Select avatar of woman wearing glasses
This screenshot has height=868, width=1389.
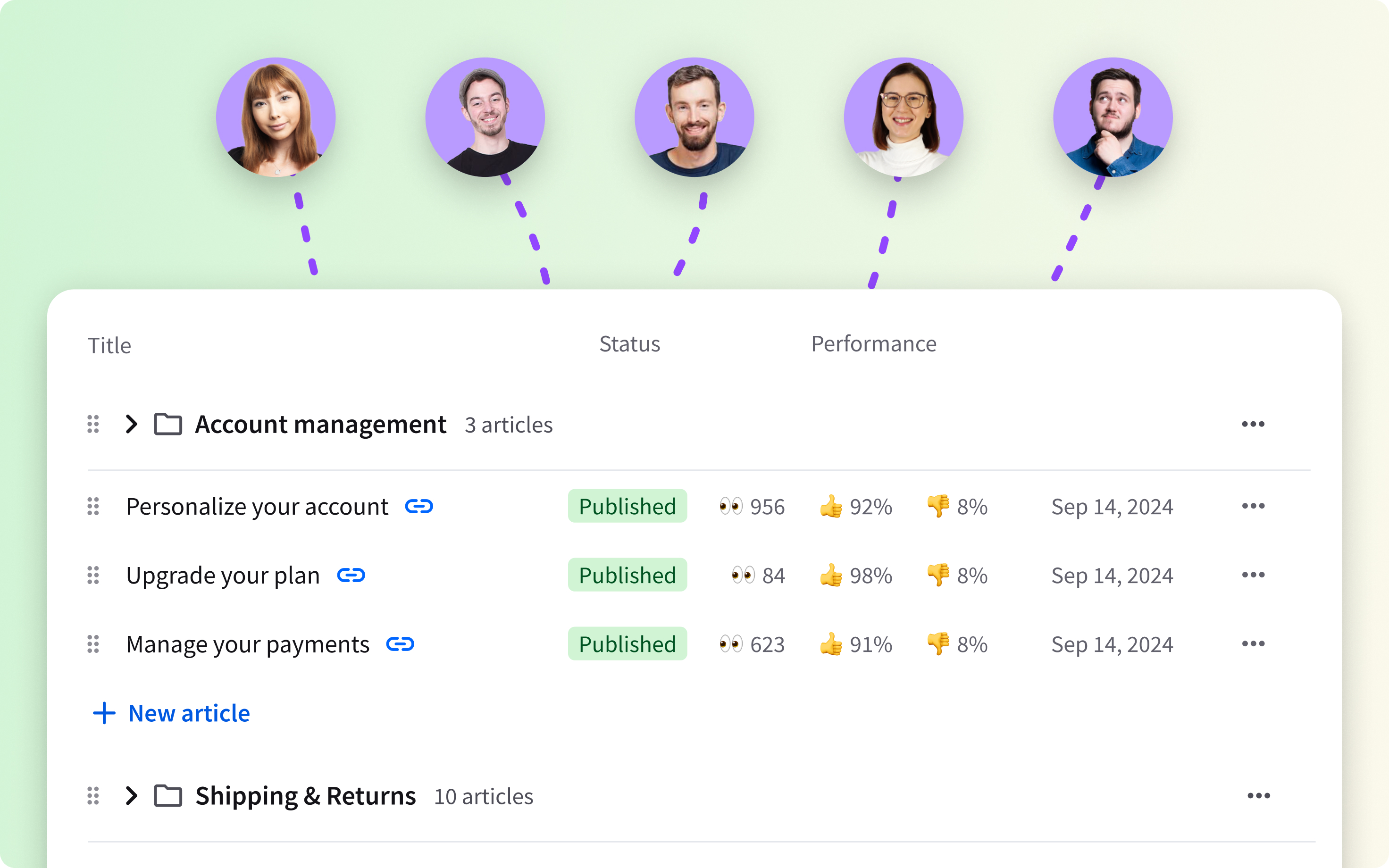point(904,117)
